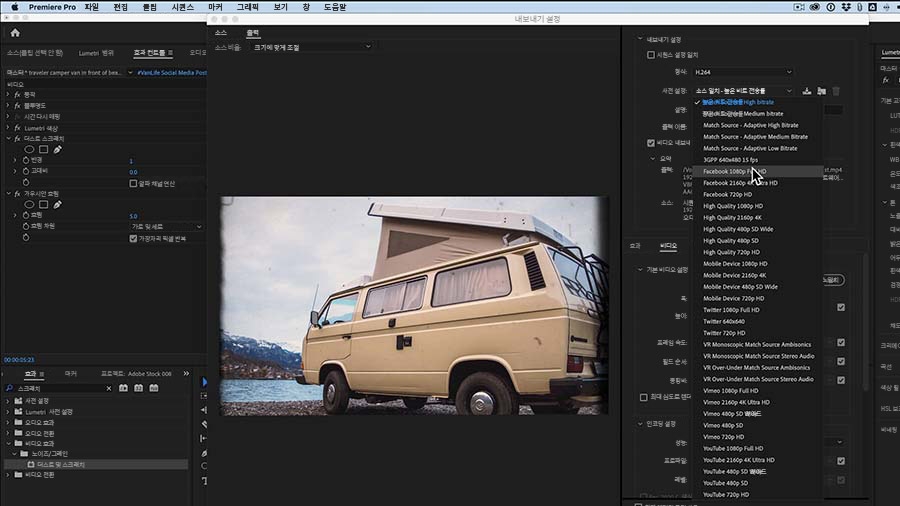Choose Facebook 1080p Full HD preset
This screenshot has height=506, width=900.
(758, 172)
